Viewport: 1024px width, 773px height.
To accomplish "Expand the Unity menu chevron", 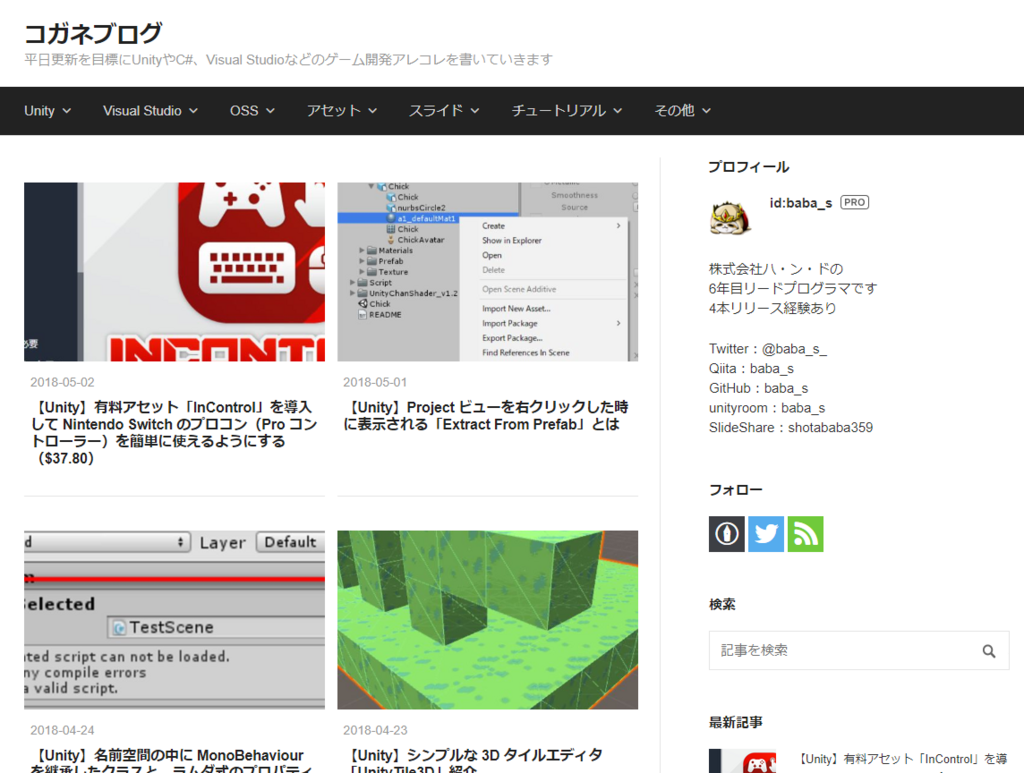I will coord(66,111).
